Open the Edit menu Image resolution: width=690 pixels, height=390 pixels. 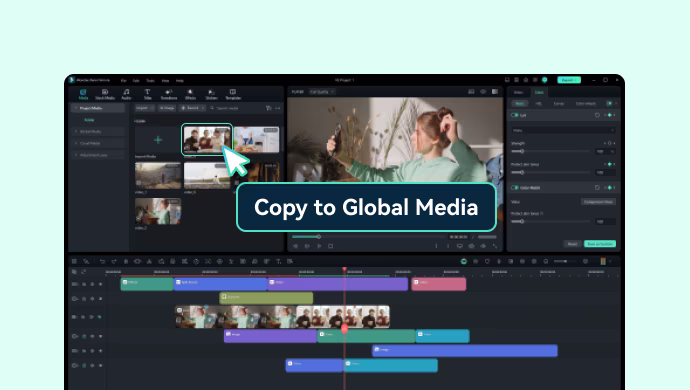(136, 81)
